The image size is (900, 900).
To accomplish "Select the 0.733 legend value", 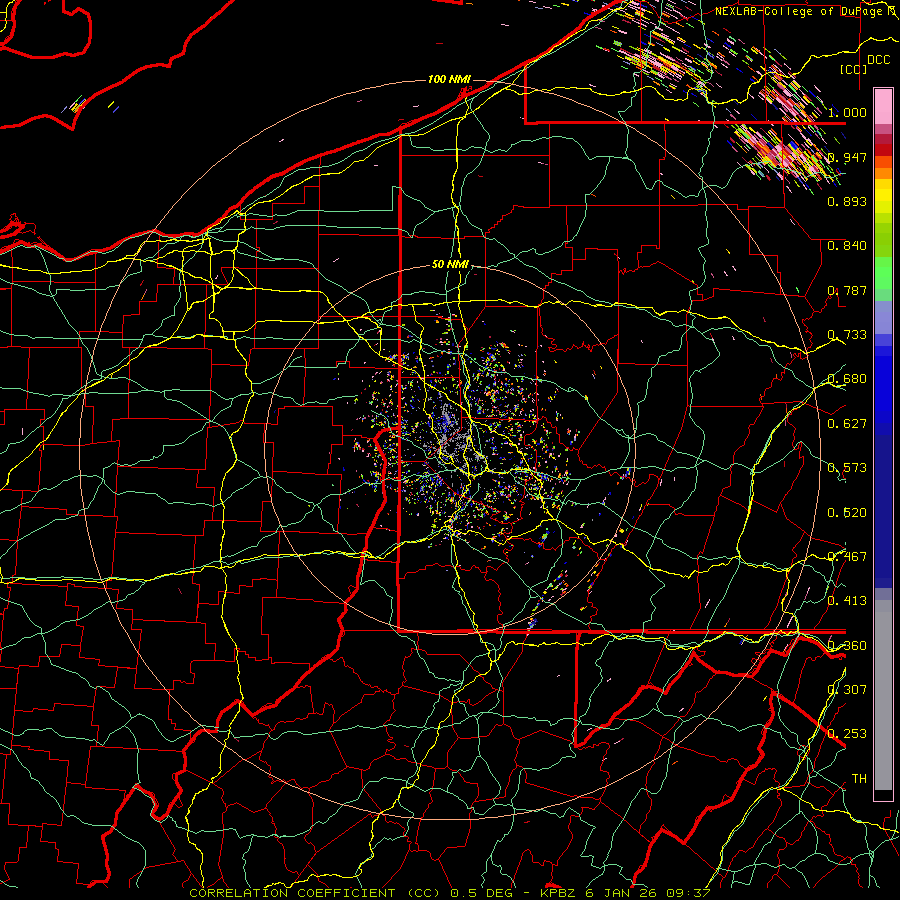I will click(847, 335).
